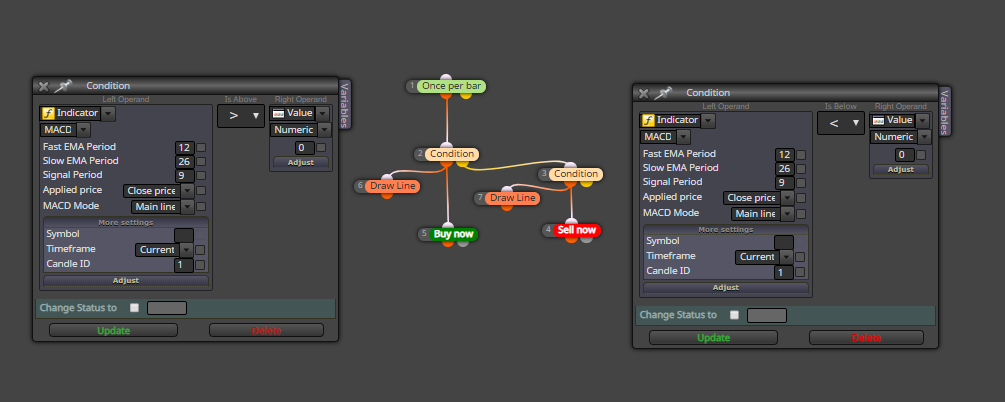This screenshot has height=402, width=1005.
Task: Close the right Condition panel
Action: tap(643, 93)
